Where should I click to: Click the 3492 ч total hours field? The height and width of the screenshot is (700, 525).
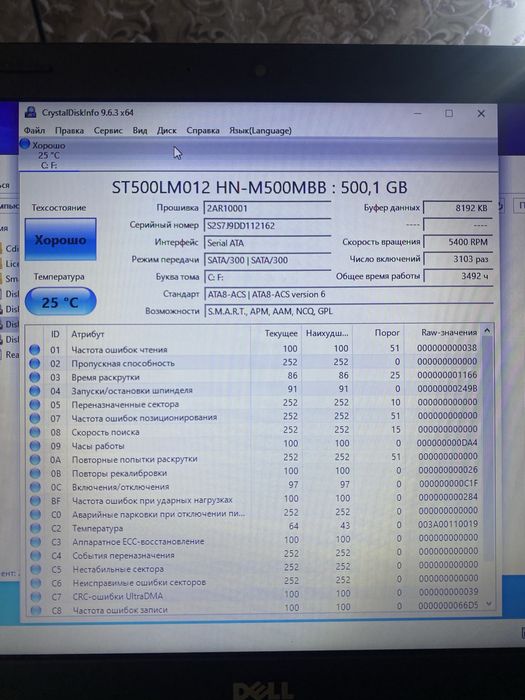[458, 276]
